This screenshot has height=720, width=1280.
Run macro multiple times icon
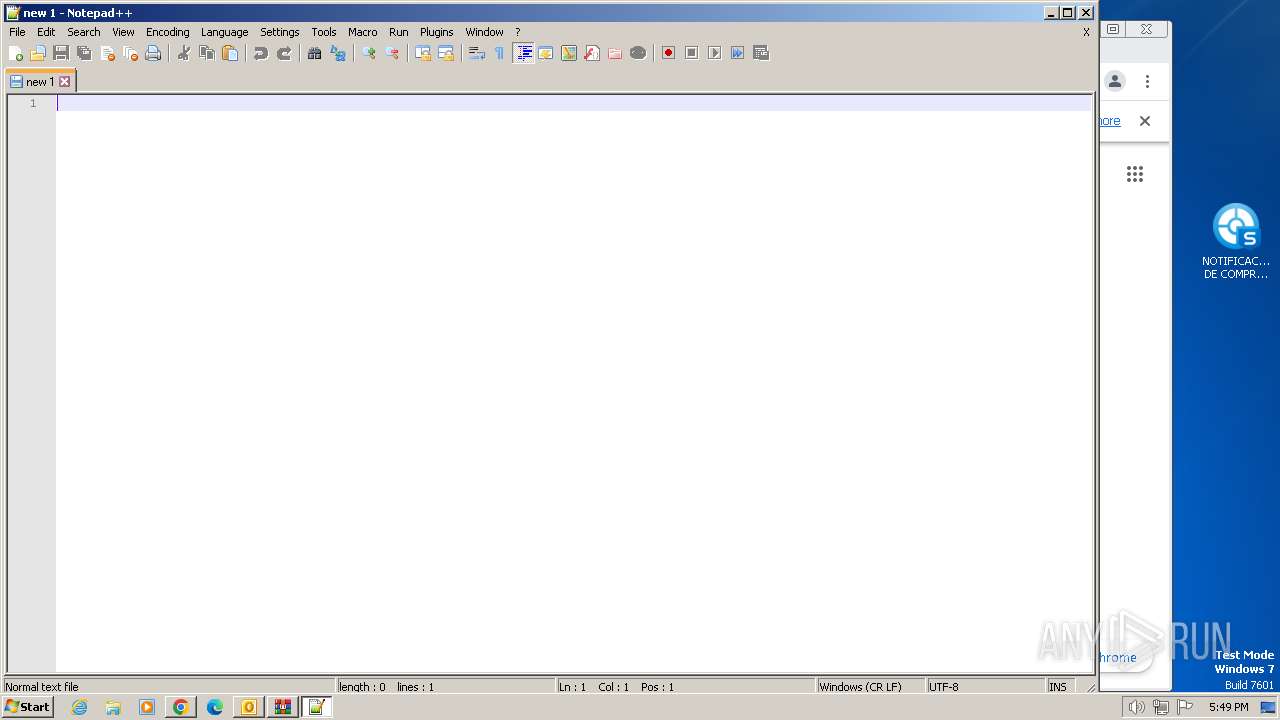[x=738, y=53]
